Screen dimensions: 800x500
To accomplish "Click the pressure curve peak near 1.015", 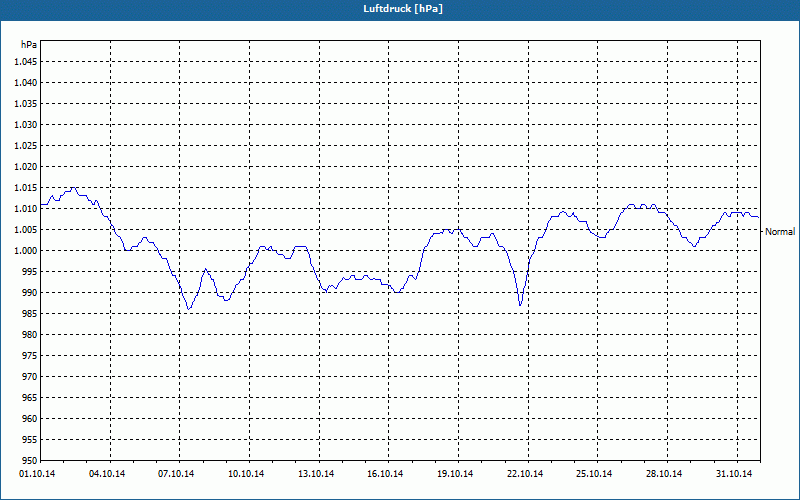I will pyautogui.click(x=74, y=188).
